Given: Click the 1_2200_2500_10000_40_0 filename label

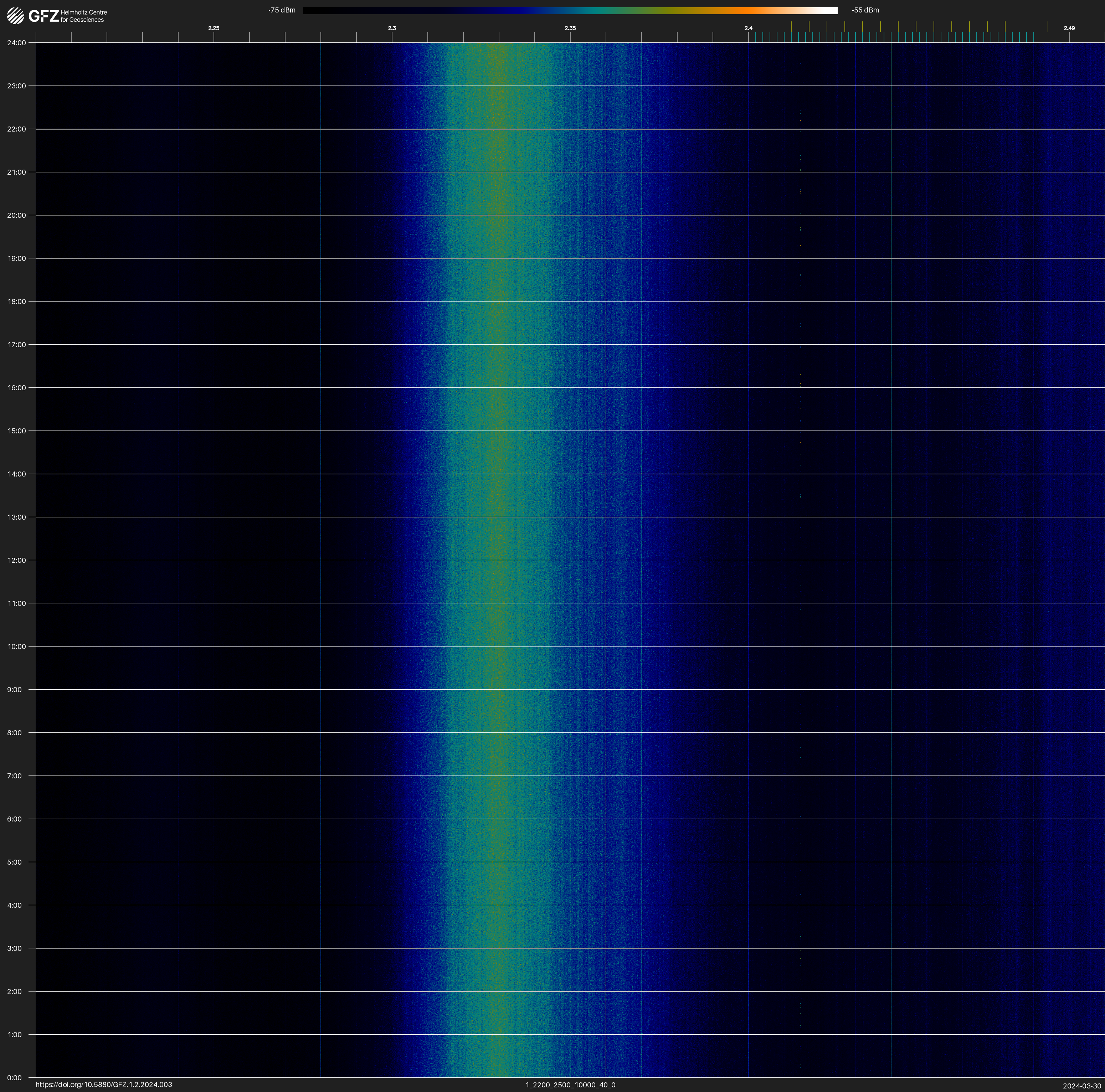Looking at the screenshot, I should click(570, 1085).
